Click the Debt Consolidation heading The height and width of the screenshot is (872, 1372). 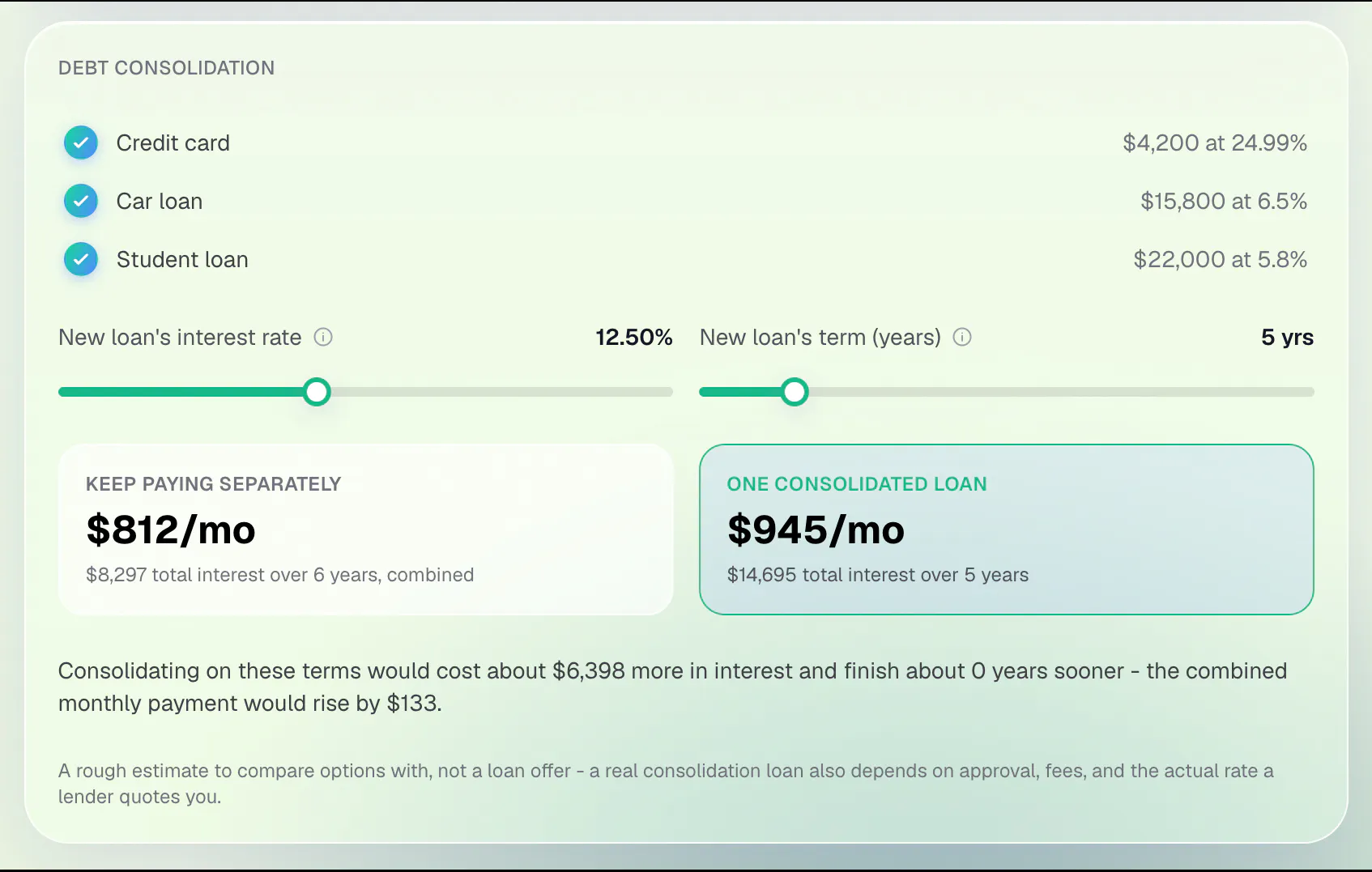166,68
